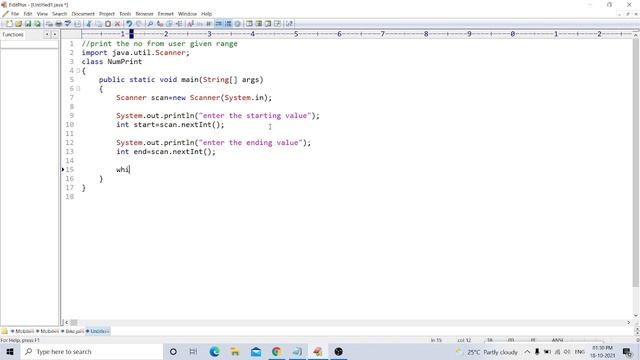Viewport: 640px width, 360px height.
Task: Click "int start=scan.nextInt();" on line 10
Action: [170, 124]
